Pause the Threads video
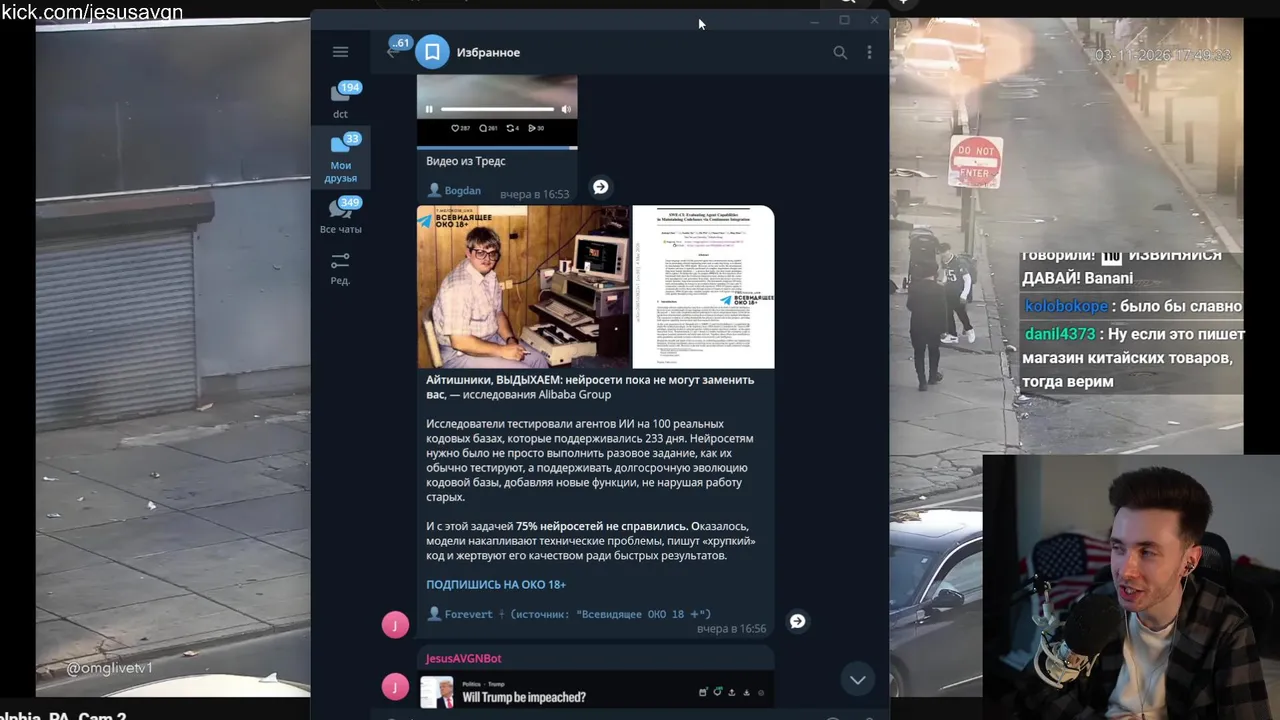Image resolution: width=1280 pixels, height=720 pixels. (x=429, y=109)
